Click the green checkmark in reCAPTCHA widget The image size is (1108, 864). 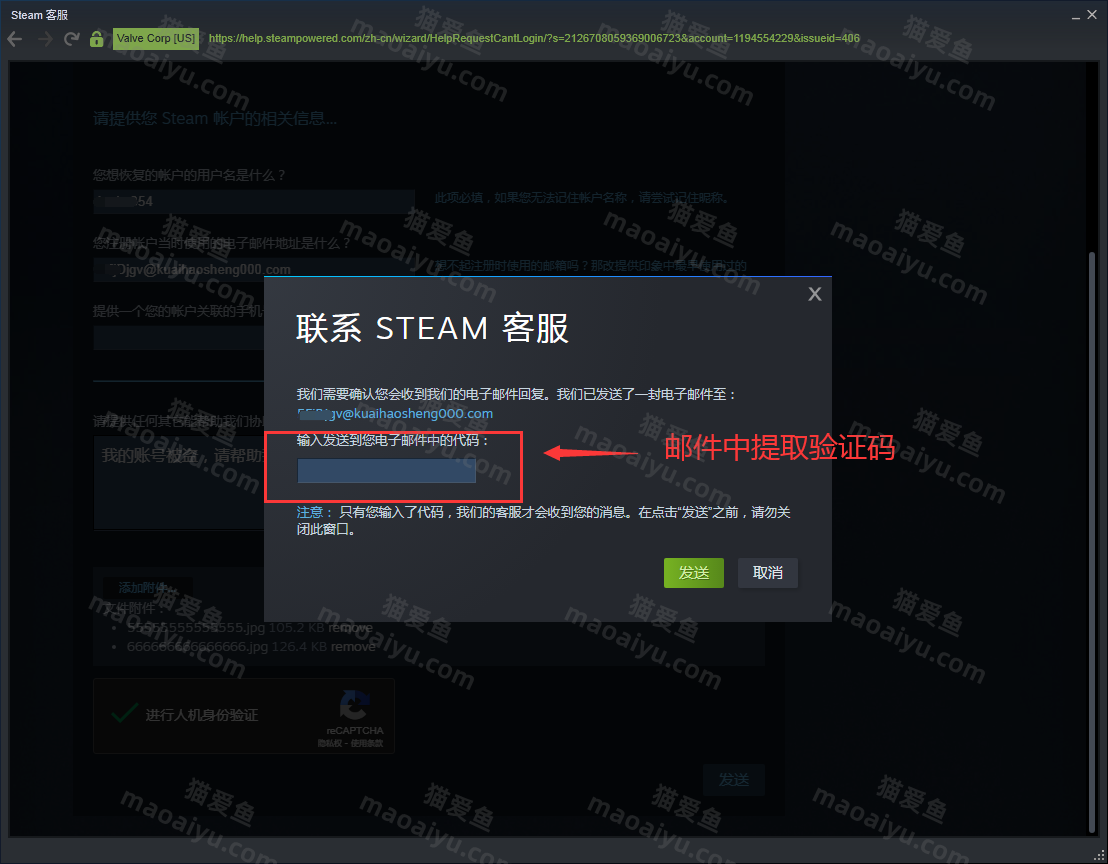click(124, 712)
